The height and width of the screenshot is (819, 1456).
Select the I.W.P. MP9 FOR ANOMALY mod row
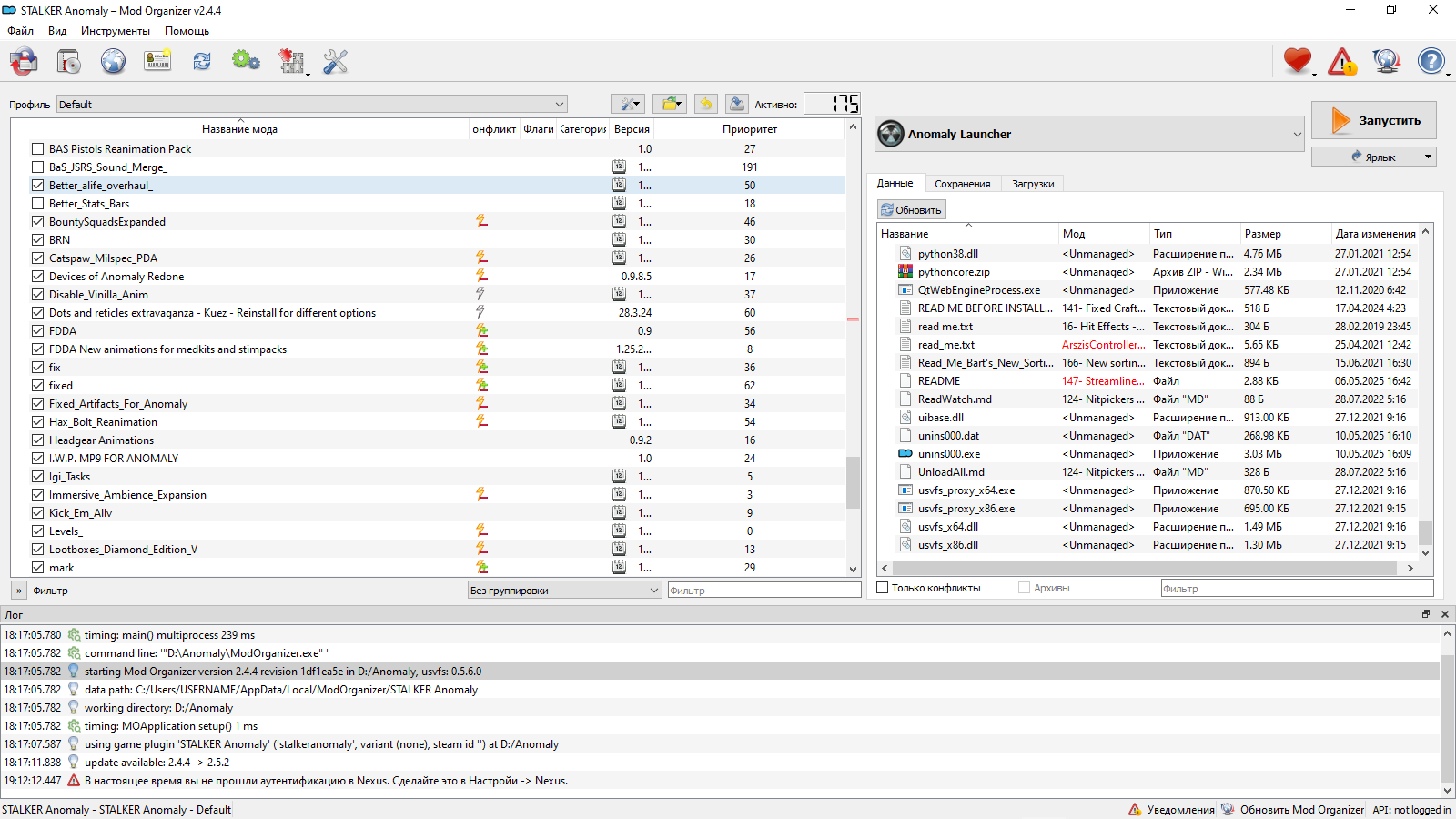429,458
